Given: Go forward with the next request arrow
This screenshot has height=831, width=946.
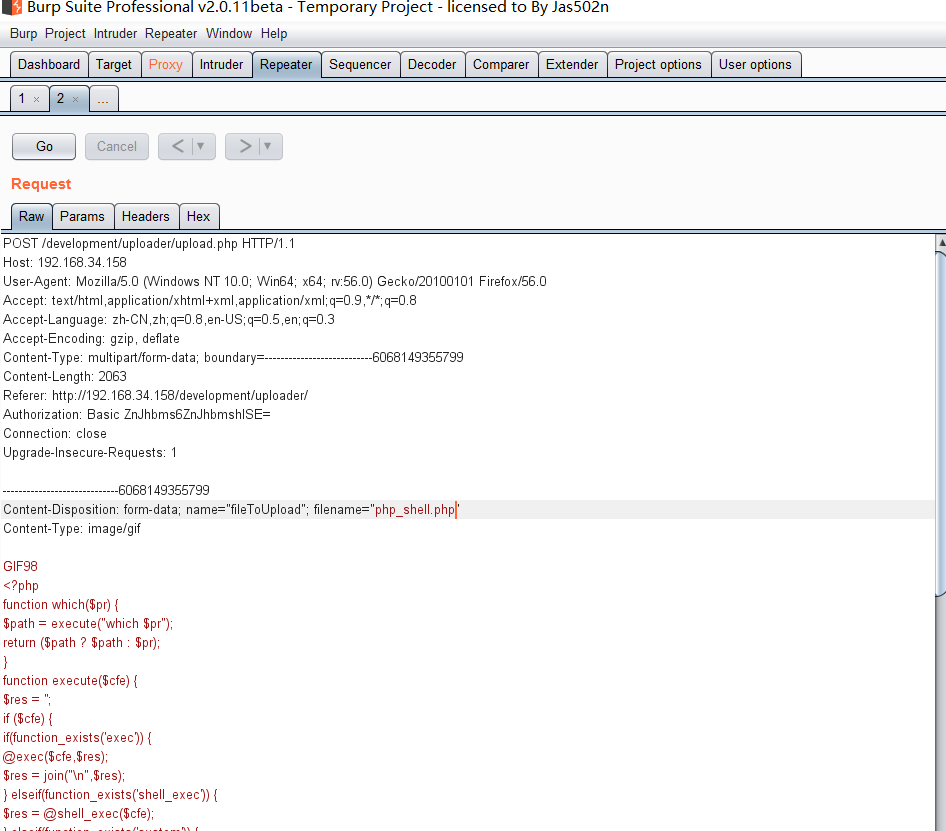Looking at the screenshot, I should (245, 147).
